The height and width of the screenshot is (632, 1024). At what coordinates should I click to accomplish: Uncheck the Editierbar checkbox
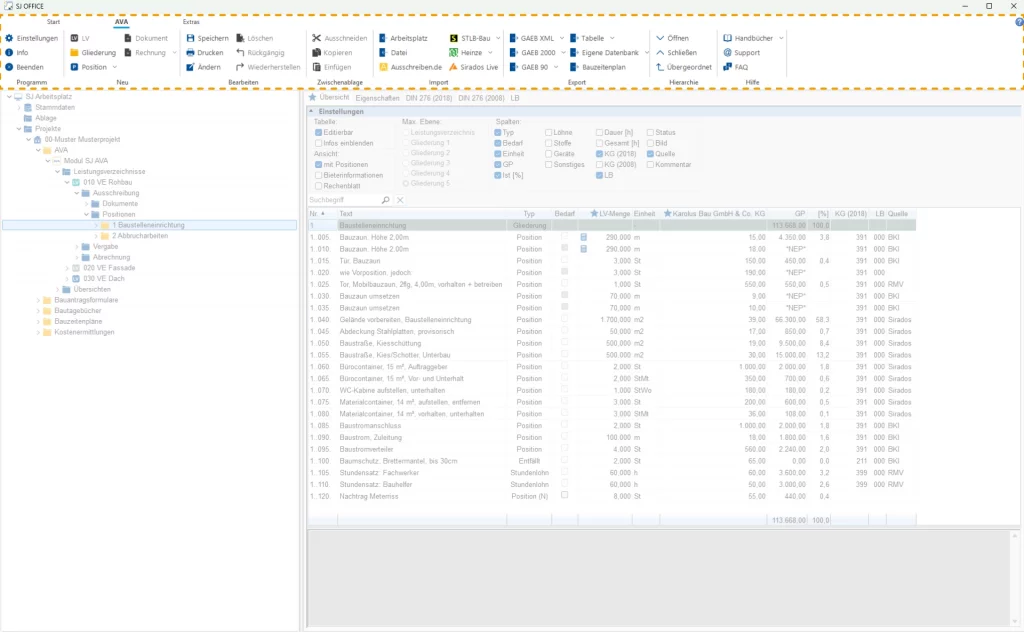point(319,132)
